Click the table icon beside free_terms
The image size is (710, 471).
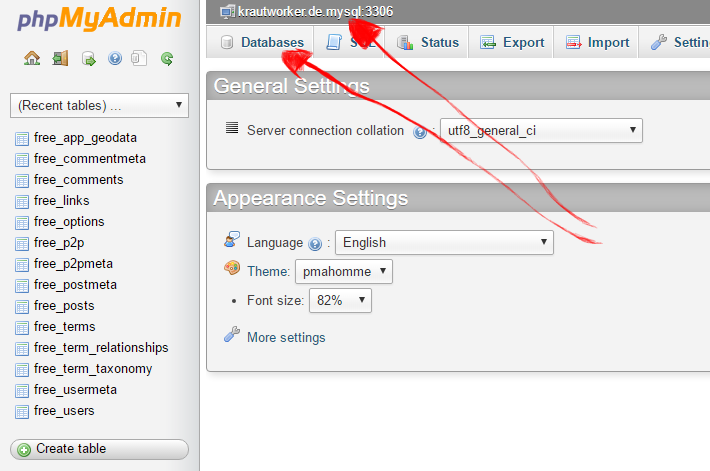point(22,327)
